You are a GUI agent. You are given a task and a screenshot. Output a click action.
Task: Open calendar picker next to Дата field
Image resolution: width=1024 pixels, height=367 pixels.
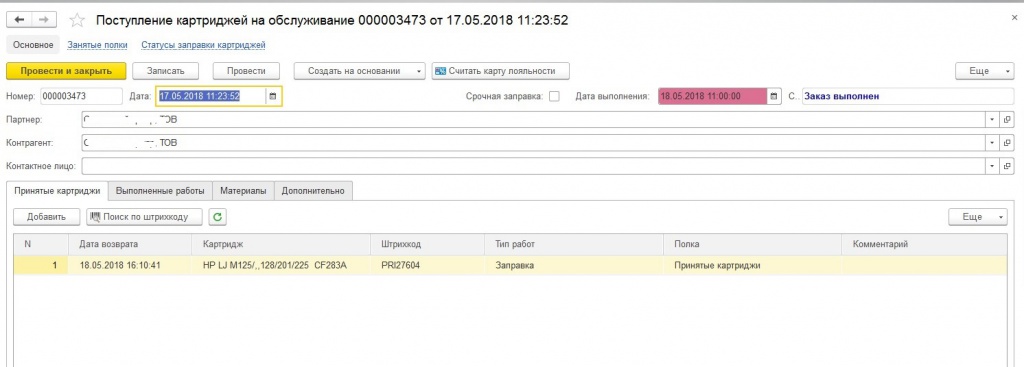click(273, 96)
